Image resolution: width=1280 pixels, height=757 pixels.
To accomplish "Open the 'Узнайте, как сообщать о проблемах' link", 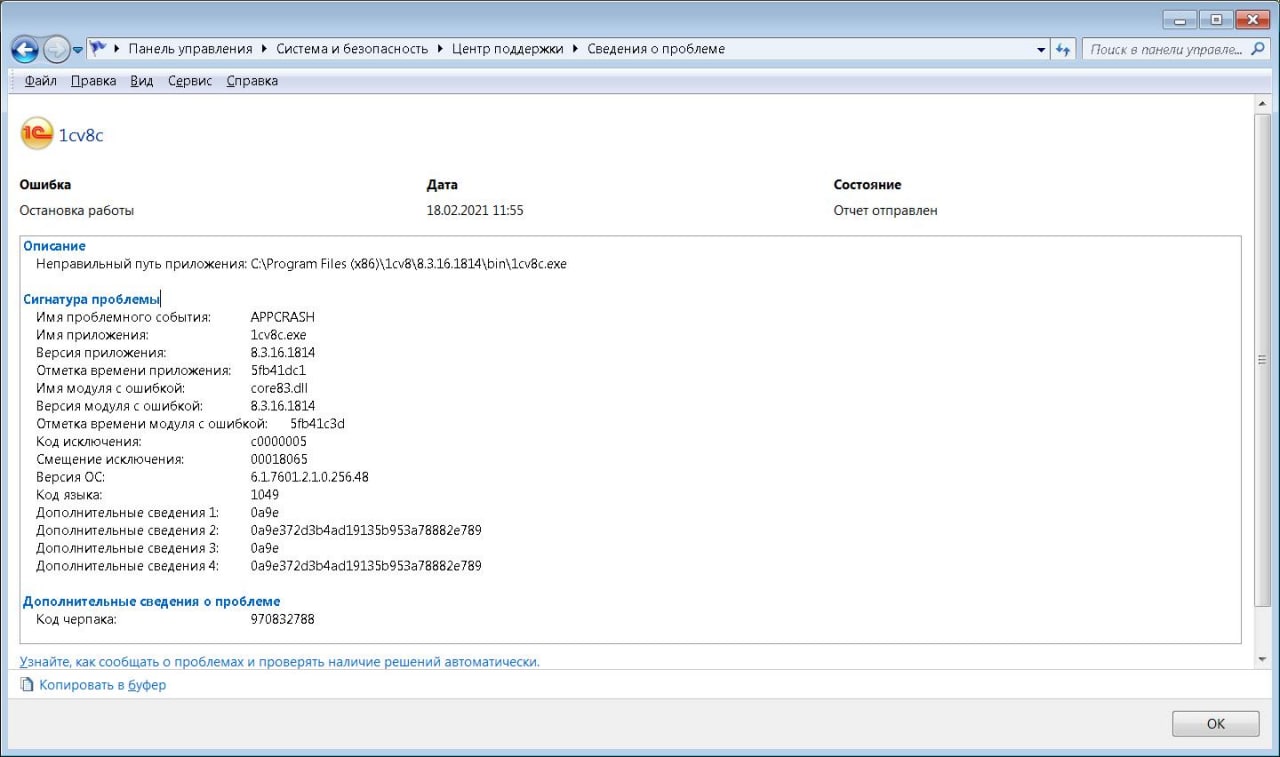I will (x=280, y=662).
